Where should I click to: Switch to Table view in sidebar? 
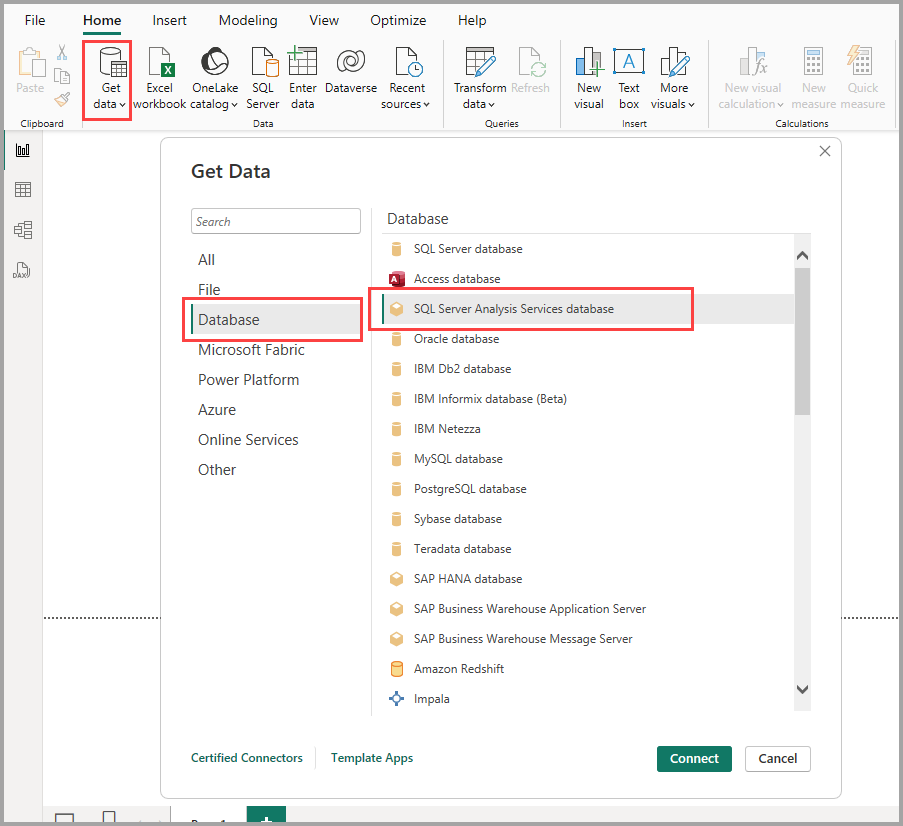(x=22, y=190)
